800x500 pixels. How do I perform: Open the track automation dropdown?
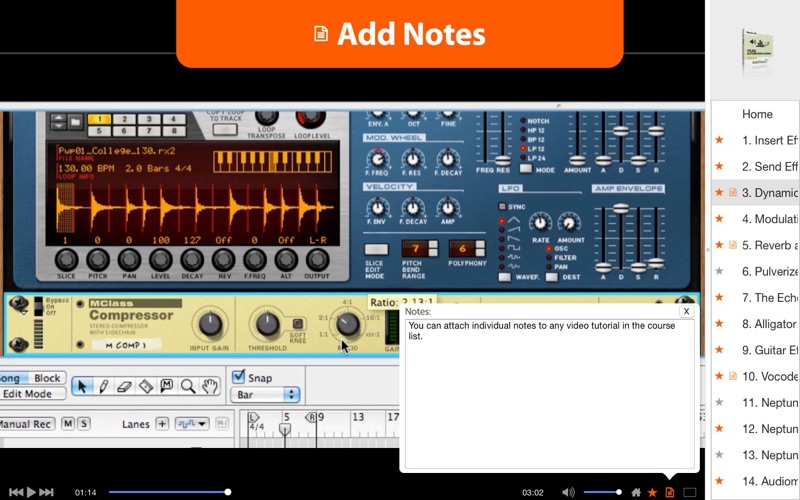192,423
